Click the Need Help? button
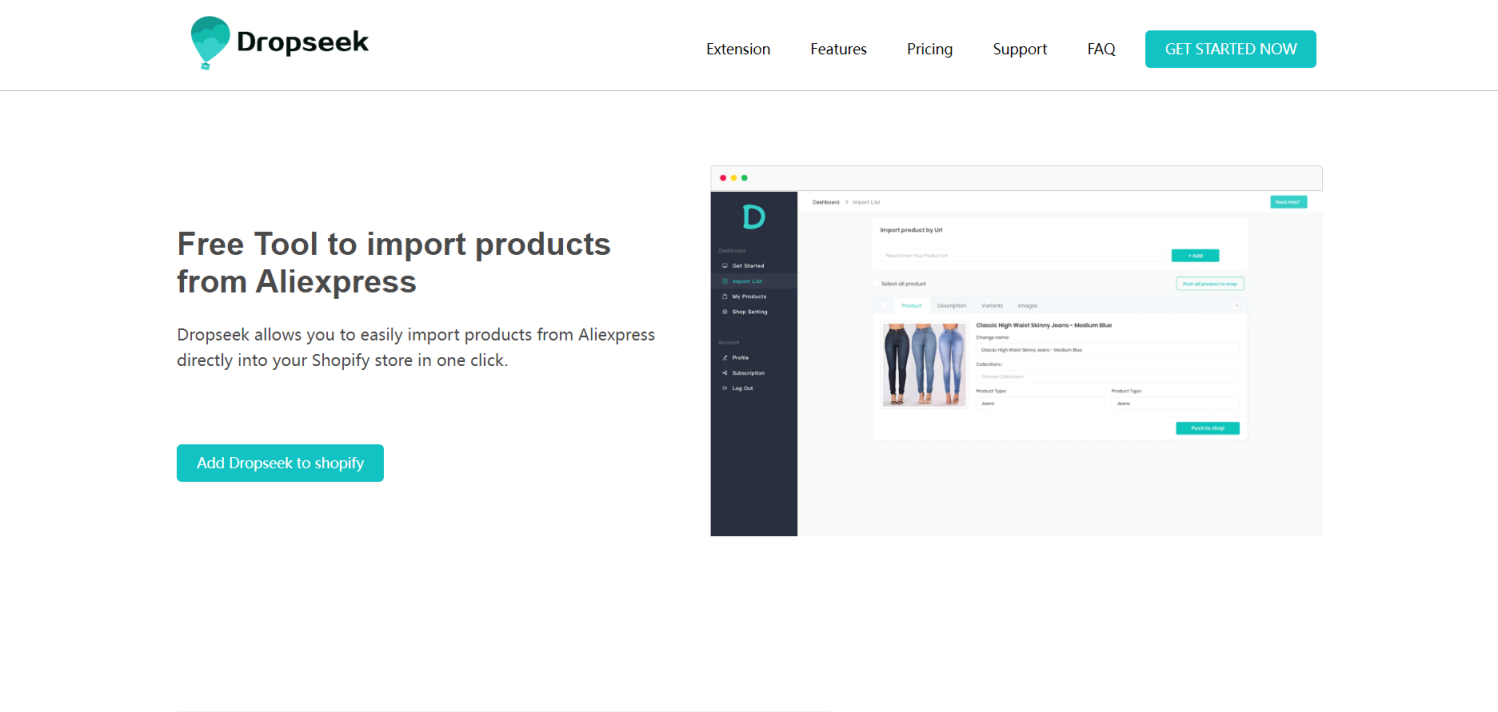Viewport: 1498px width, 712px height. [1288, 201]
